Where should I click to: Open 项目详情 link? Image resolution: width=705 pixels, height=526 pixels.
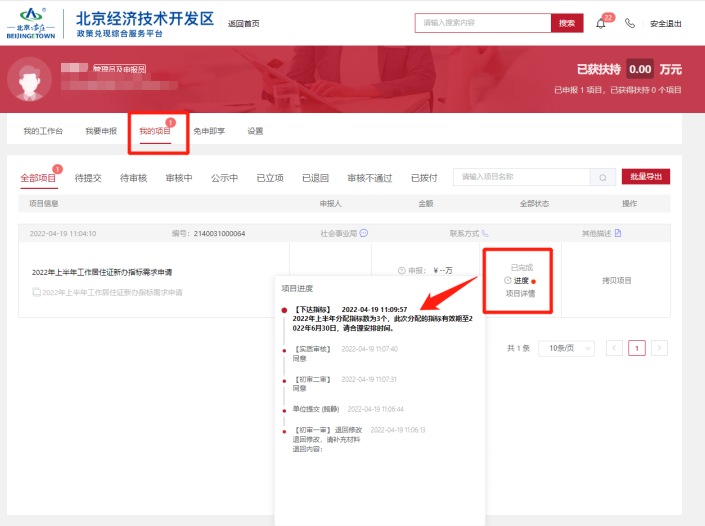tap(520, 294)
